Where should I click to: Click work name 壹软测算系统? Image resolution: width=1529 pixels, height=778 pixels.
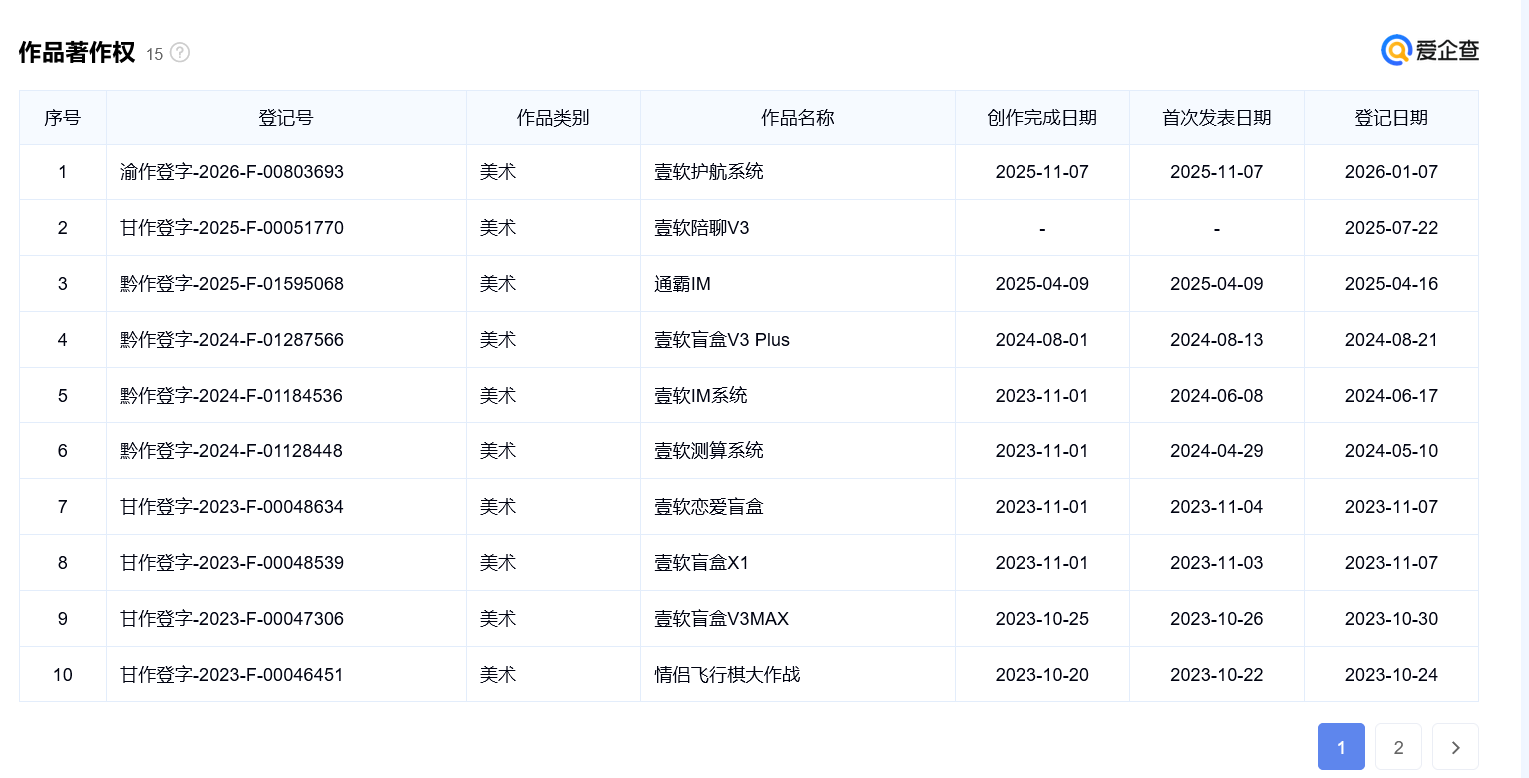click(709, 451)
